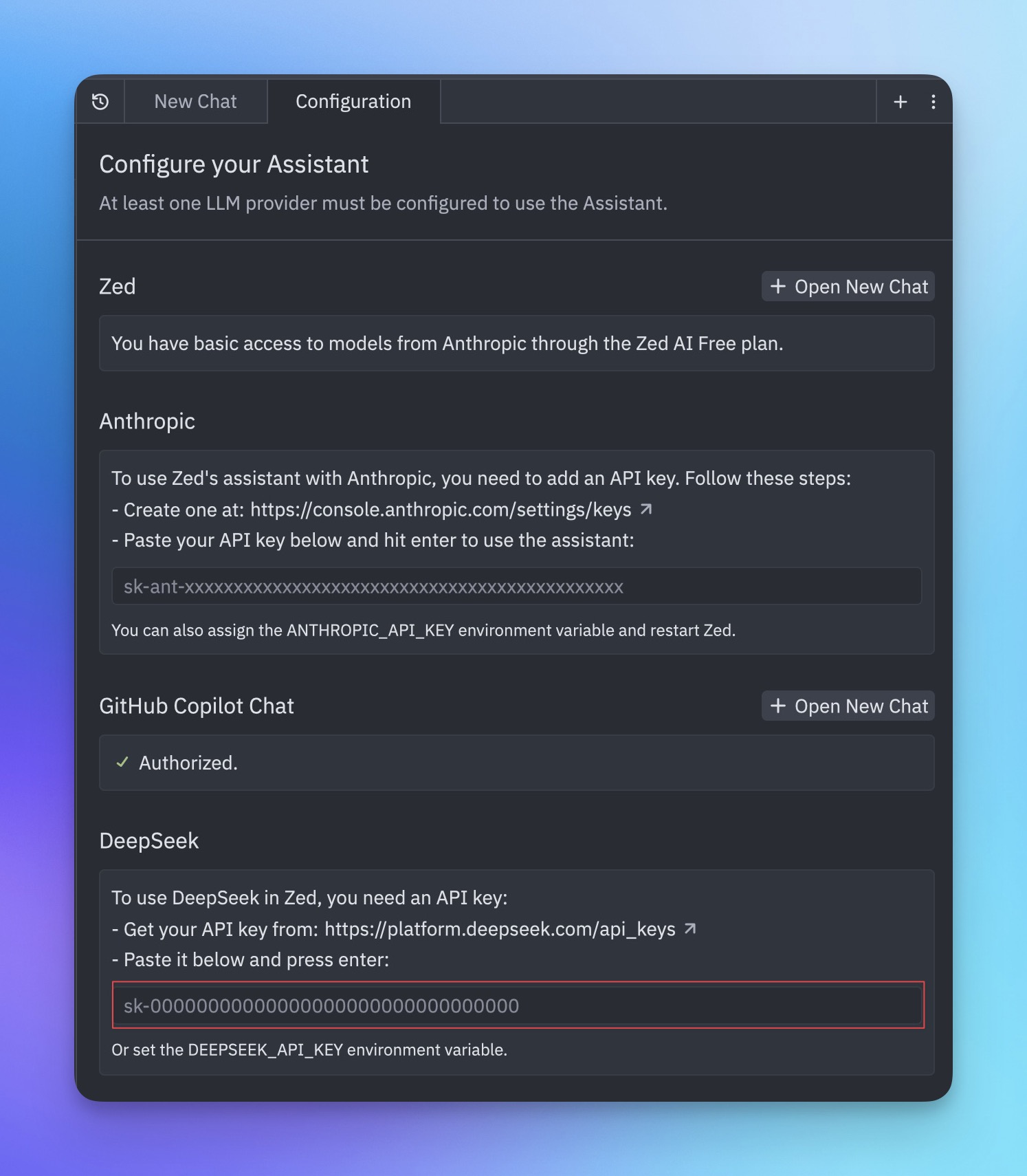Click the Configure your Assistant heading

point(234,164)
